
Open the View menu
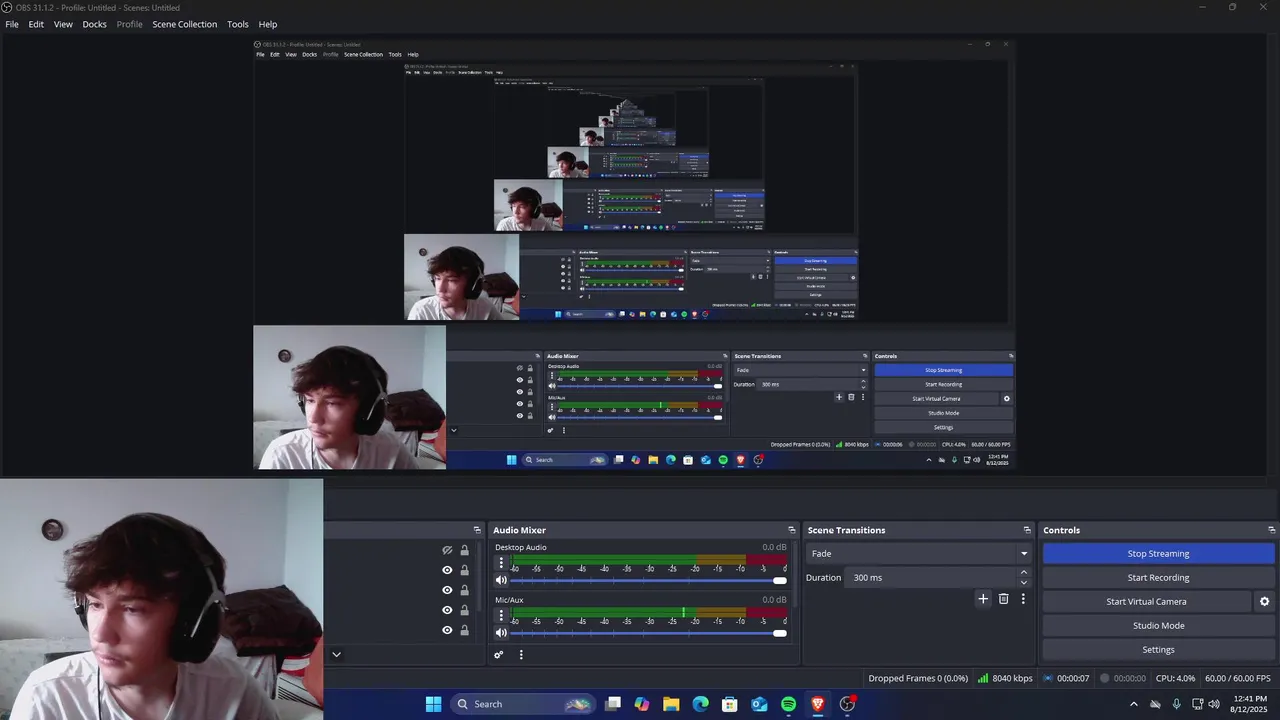[63, 24]
